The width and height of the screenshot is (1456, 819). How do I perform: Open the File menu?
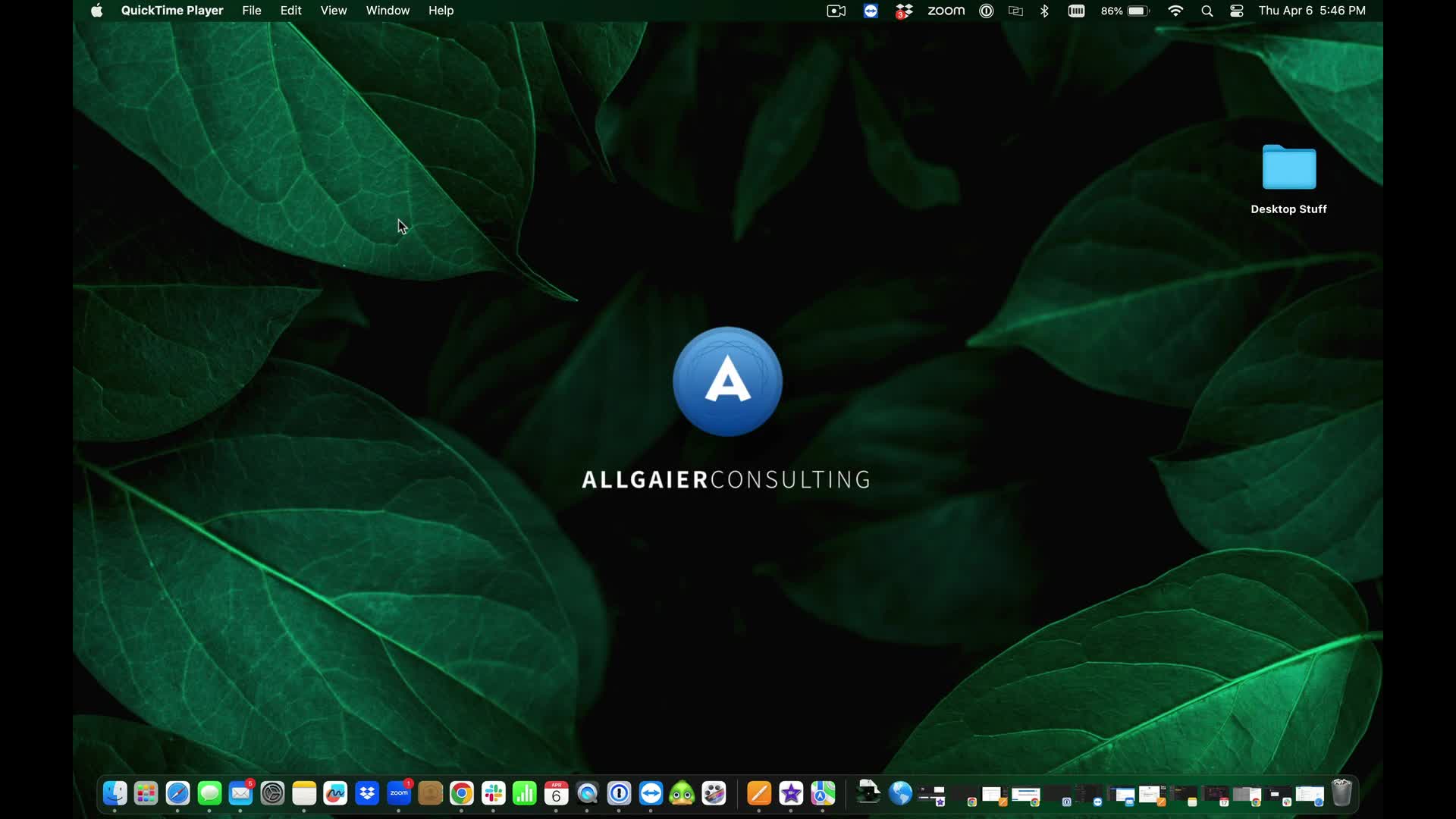click(x=252, y=11)
